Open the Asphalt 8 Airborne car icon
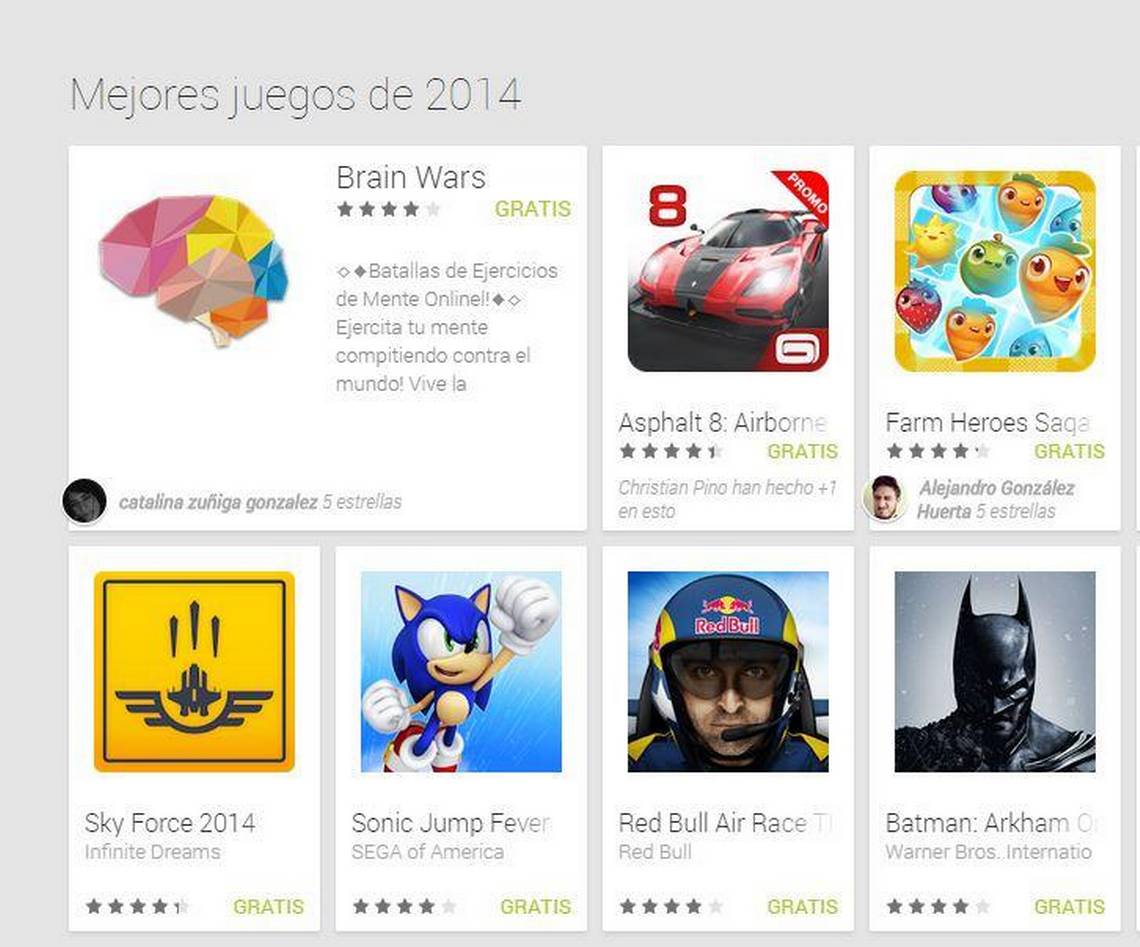Viewport: 1140px width, 947px height. pyautogui.click(x=728, y=271)
